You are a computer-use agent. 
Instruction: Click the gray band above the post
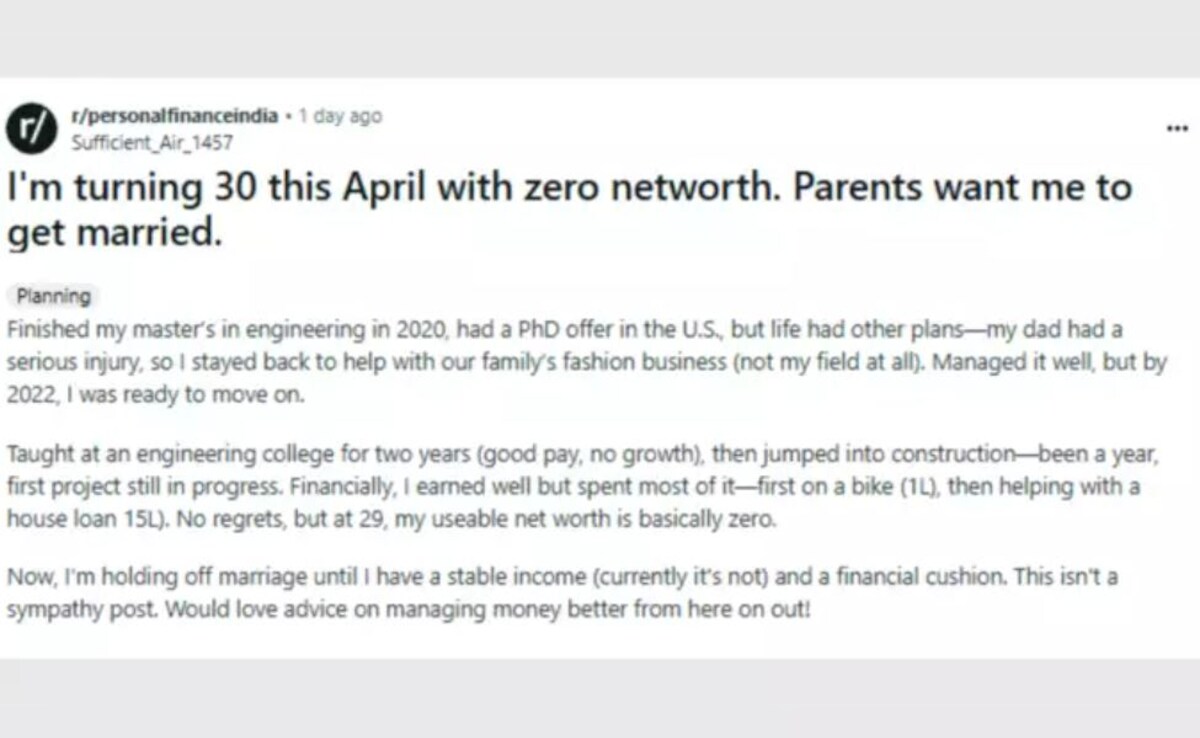tap(600, 40)
